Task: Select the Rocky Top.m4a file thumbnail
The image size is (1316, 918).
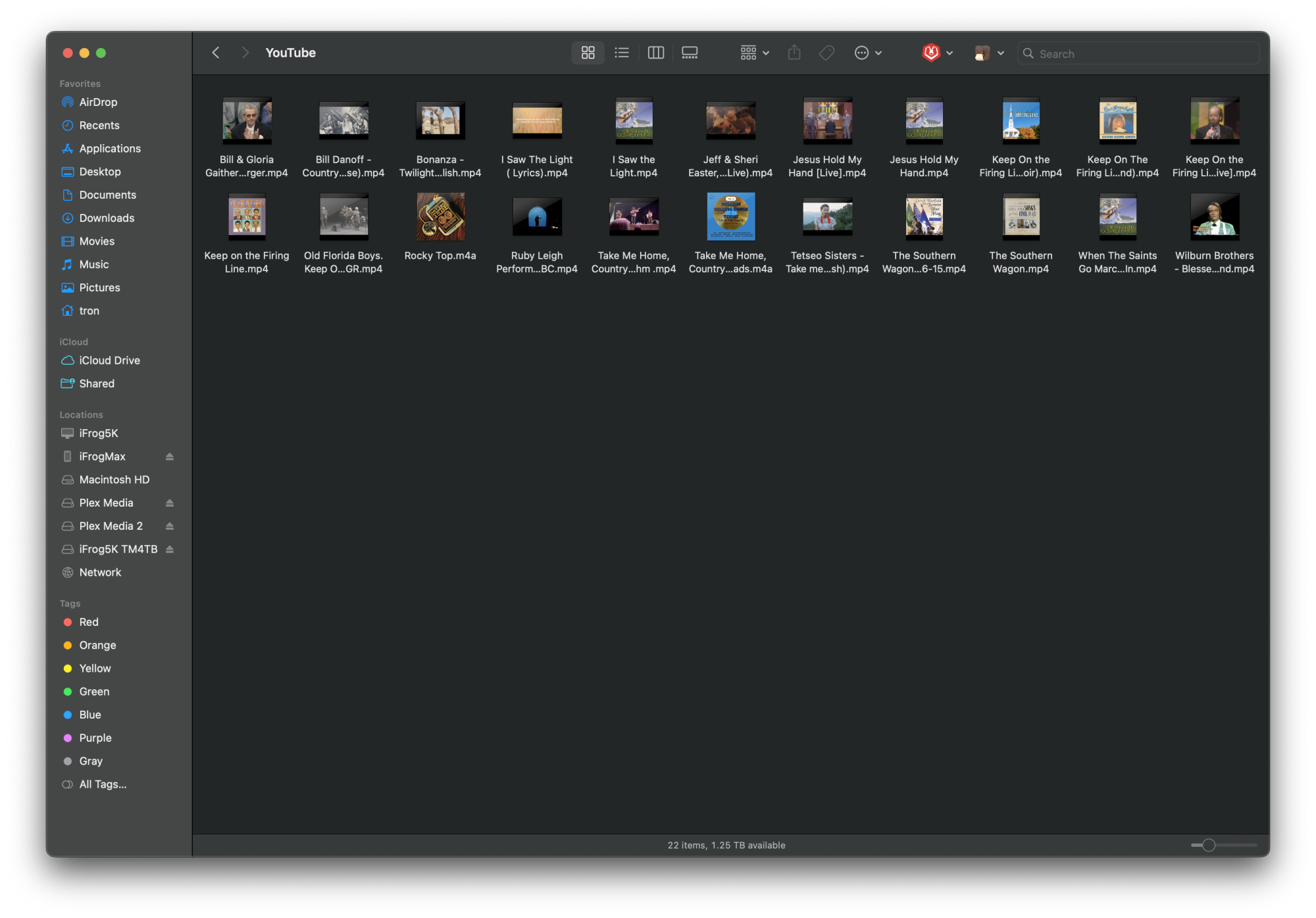Action: pyautogui.click(x=440, y=217)
